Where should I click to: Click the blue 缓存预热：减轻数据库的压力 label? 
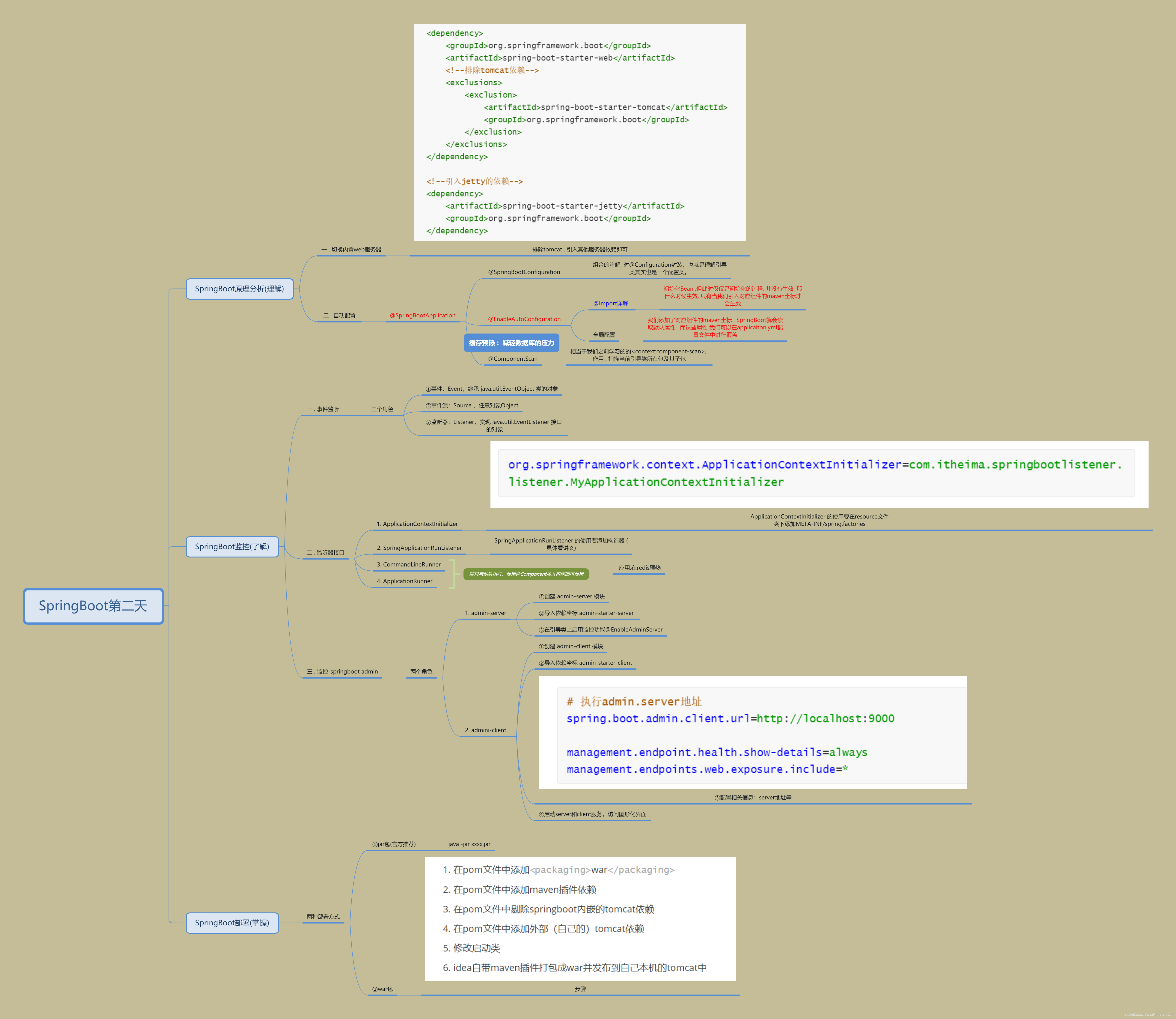[511, 343]
